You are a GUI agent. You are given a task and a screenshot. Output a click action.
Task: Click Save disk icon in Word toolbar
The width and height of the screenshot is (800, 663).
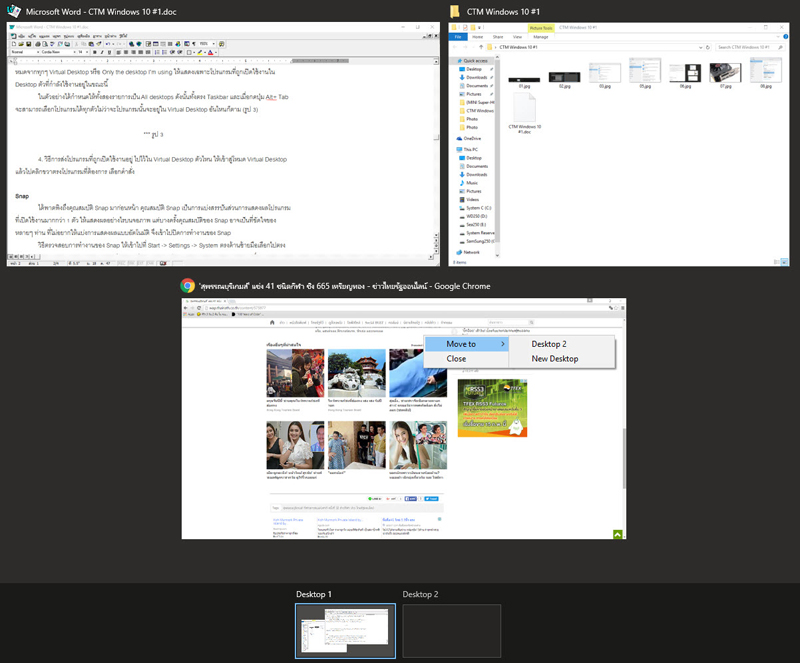click(29, 44)
